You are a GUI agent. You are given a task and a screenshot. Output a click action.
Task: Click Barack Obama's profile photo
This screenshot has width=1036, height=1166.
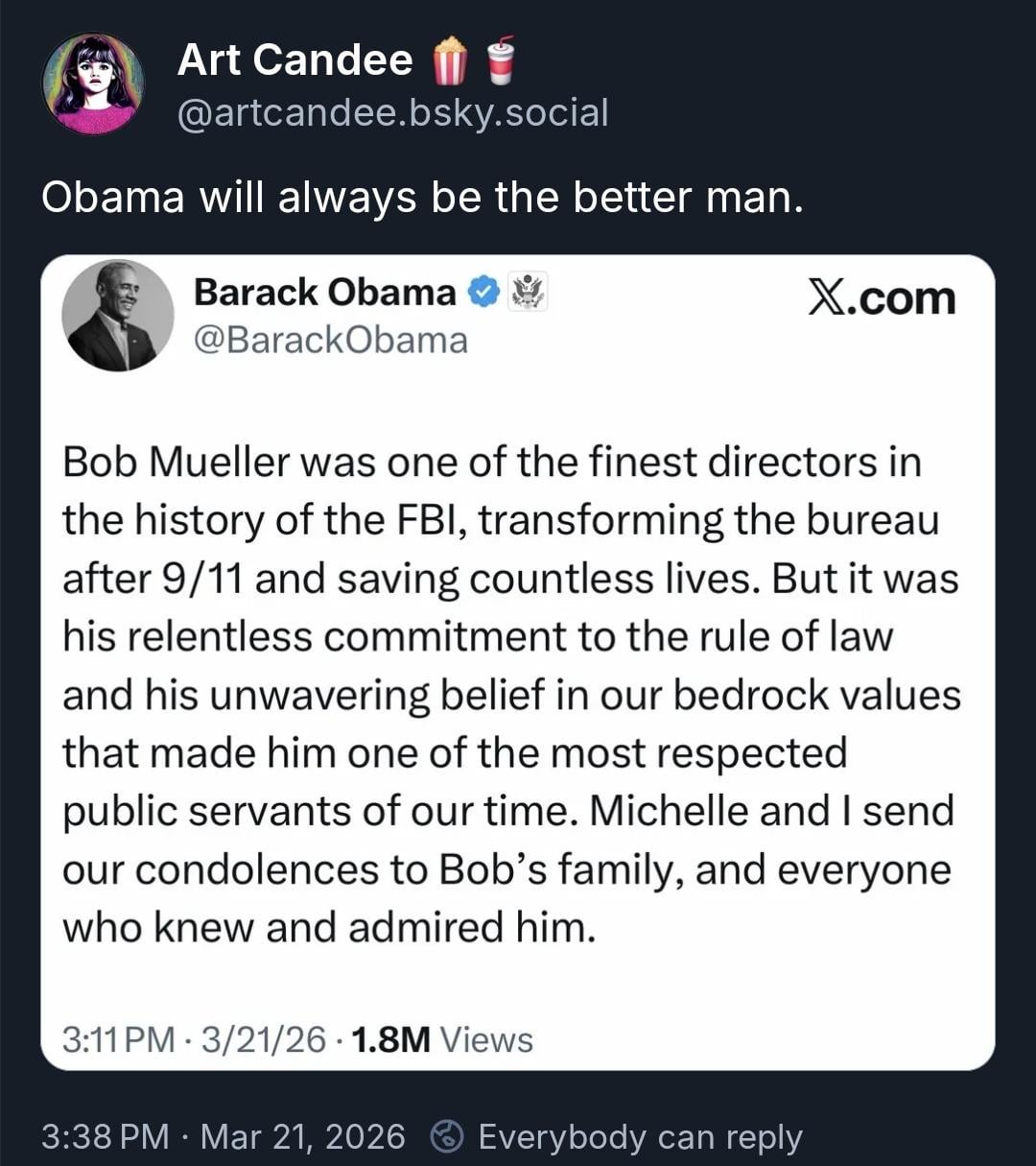pos(117,316)
